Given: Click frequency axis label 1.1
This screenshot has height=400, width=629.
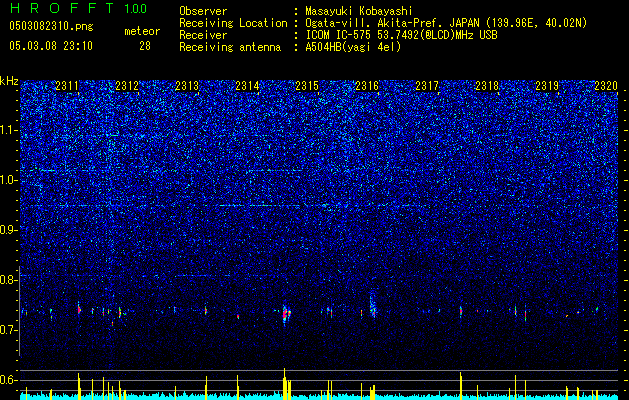Looking at the screenshot, I should coord(9,130).
